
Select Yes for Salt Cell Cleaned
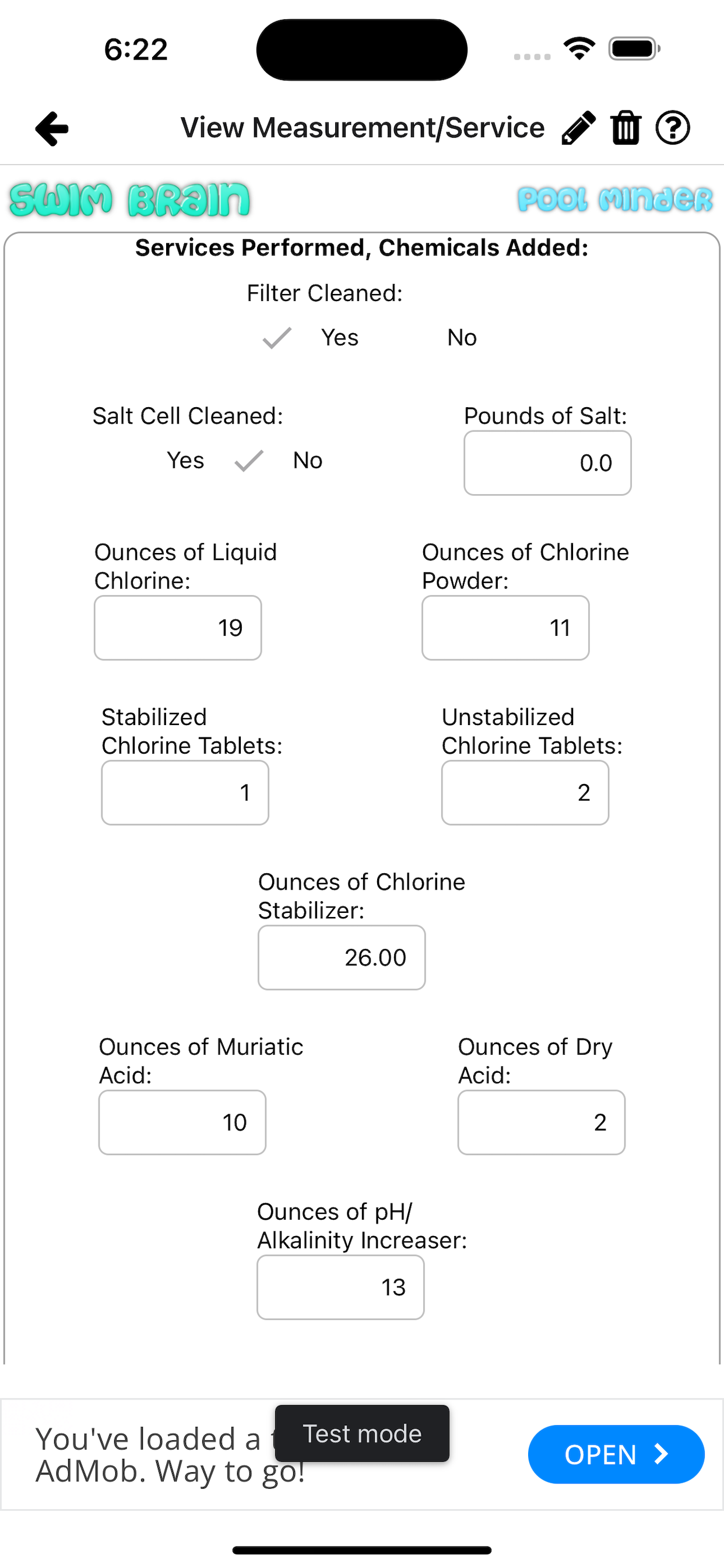pyautogui.click(x=185, y=461)
